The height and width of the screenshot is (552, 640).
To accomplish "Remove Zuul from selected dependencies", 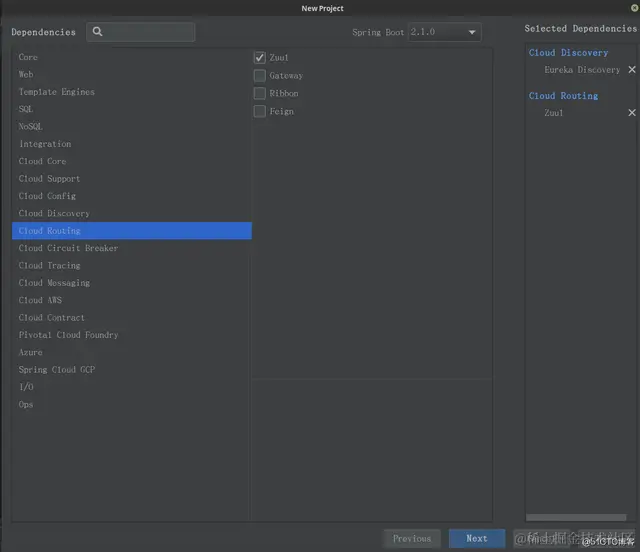I will click(631, 113).
